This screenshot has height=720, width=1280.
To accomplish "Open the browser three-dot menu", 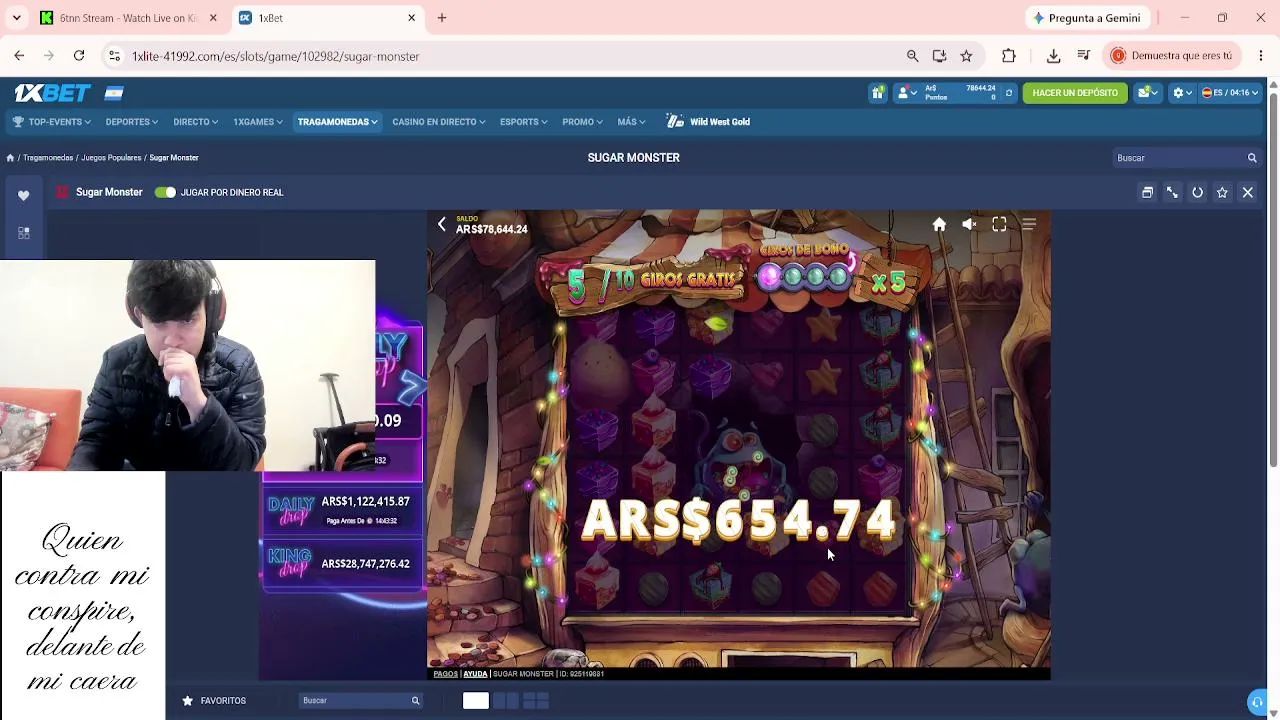I will pos(1261,56).
